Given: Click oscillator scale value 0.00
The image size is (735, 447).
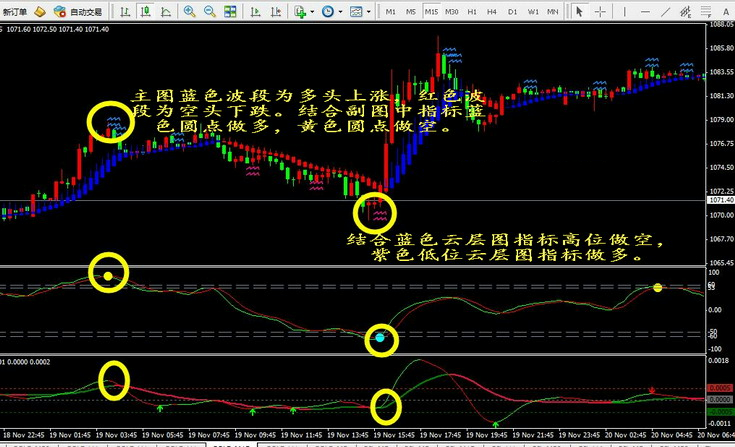Looking at the screenshot, I should coord(715,310).
